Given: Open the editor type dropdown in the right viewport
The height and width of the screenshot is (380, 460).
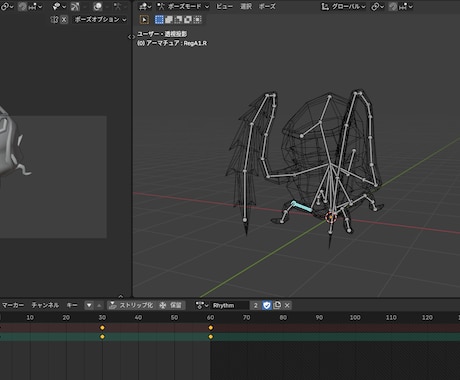Looking at the screenshot, I should pyautogui.click(x=145, y=6).
